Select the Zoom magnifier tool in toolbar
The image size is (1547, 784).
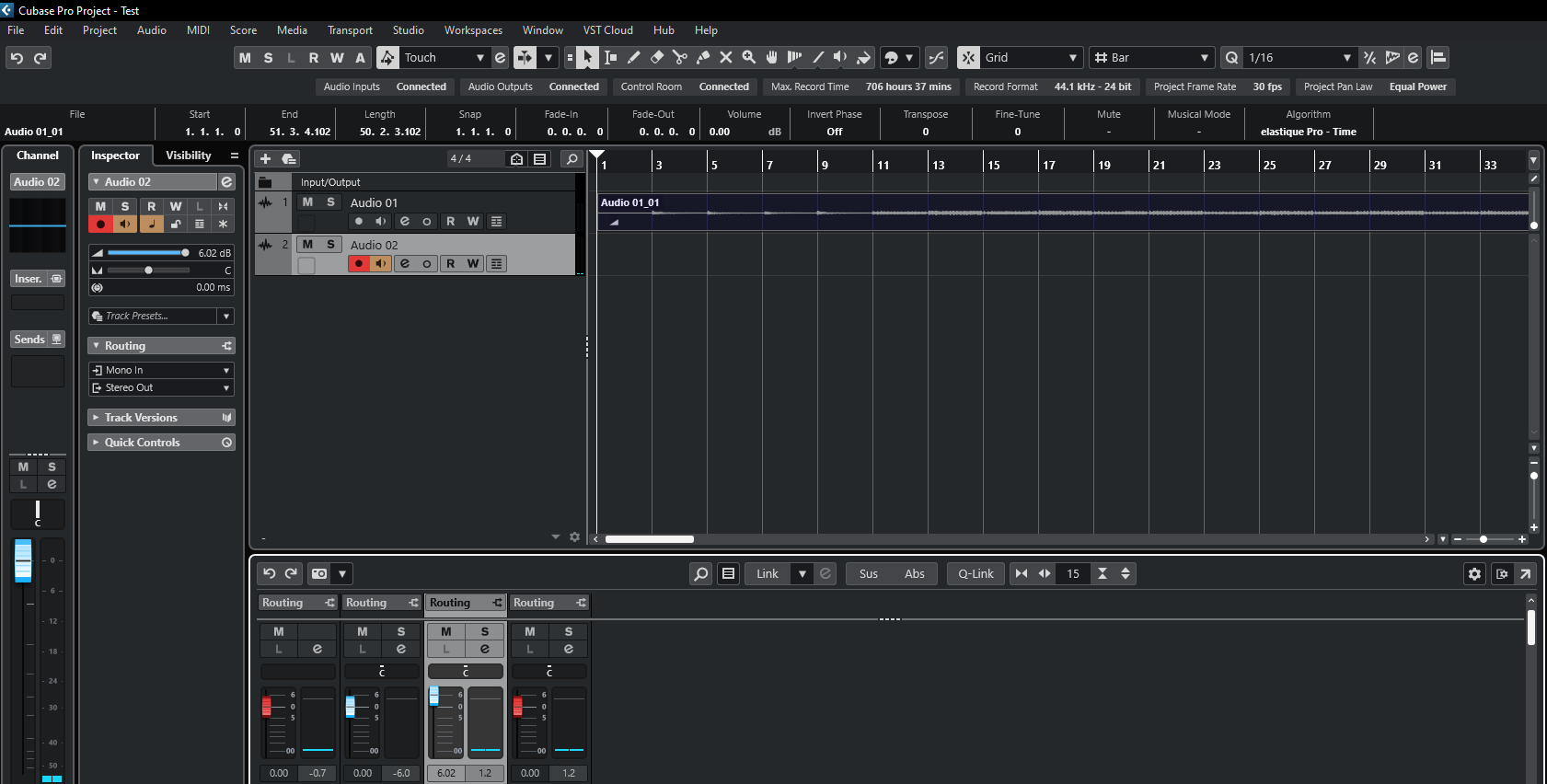point(748,57)
